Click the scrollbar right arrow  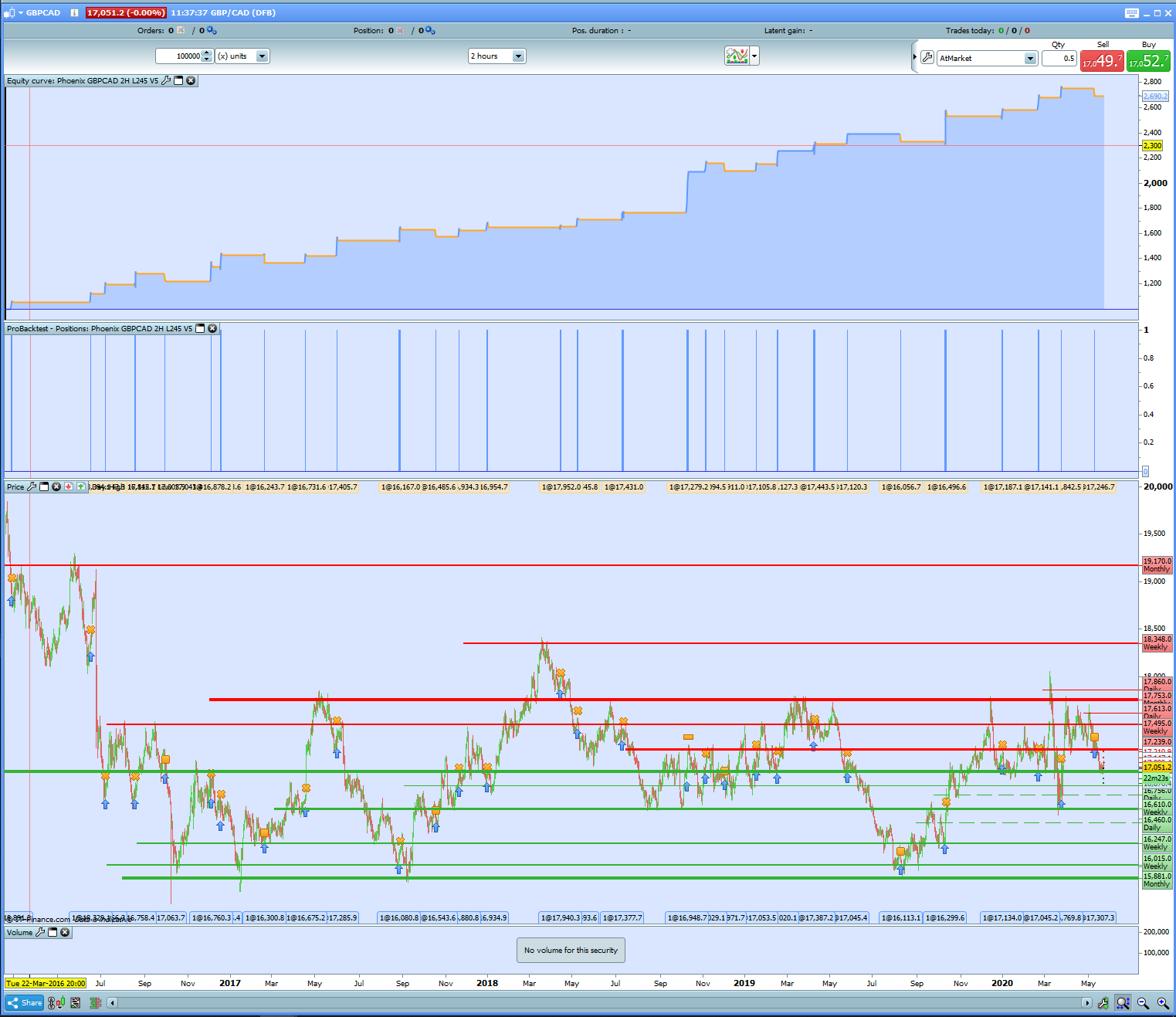pos(1086,1003)
